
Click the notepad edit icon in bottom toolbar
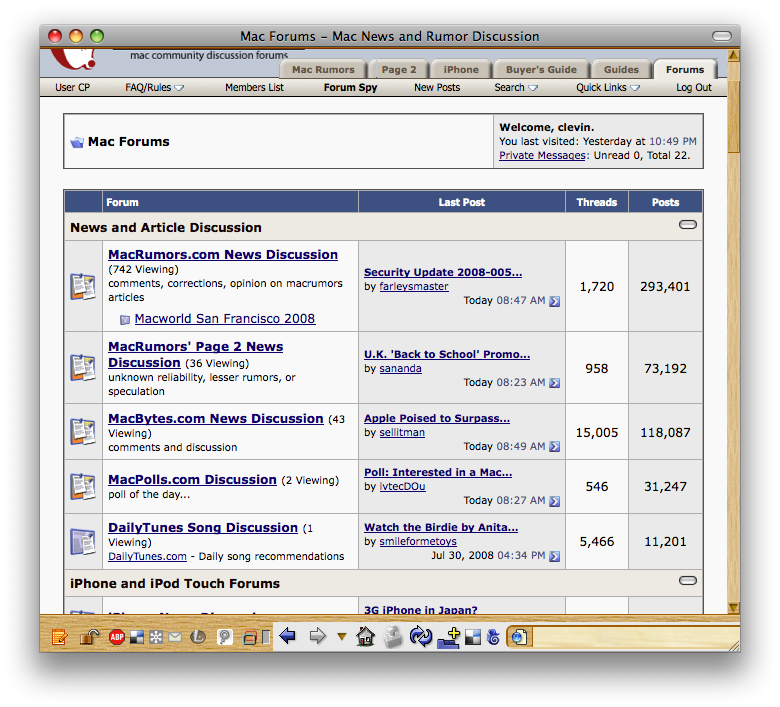[60, 636]
